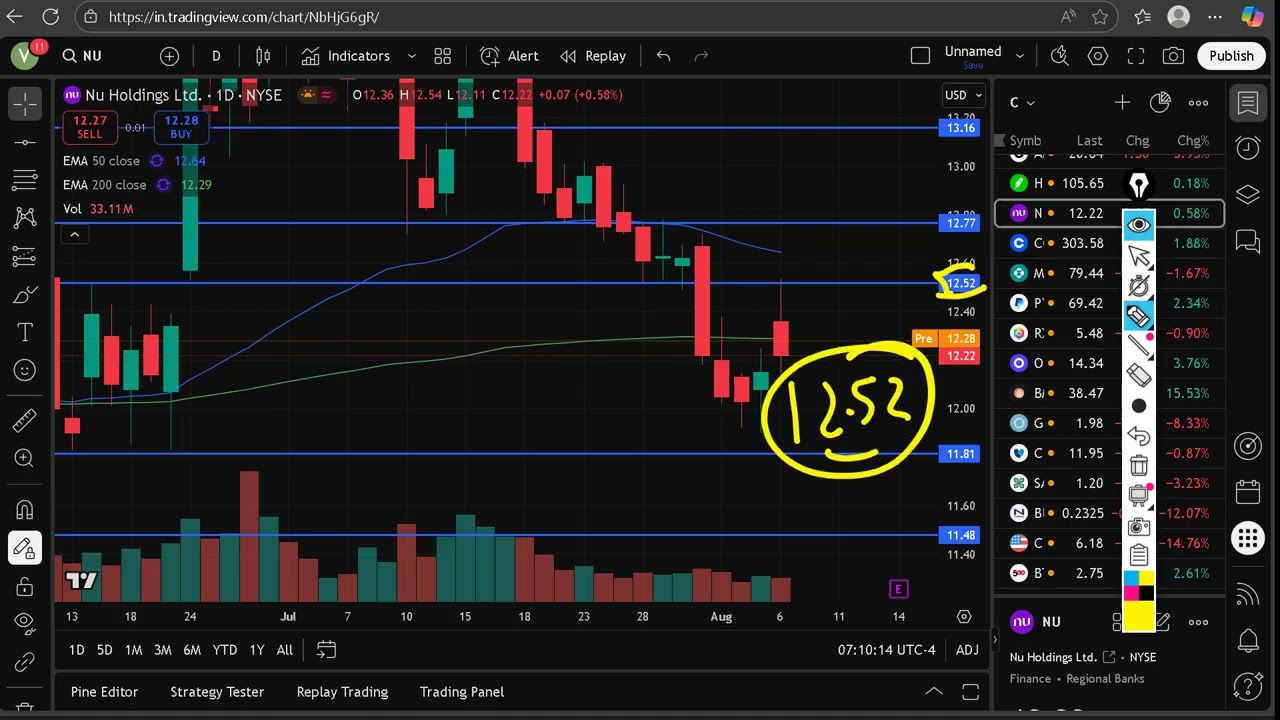Screen dimensions: 1280x720
Task: Start bar Replay mode
Action: [593, 56]
